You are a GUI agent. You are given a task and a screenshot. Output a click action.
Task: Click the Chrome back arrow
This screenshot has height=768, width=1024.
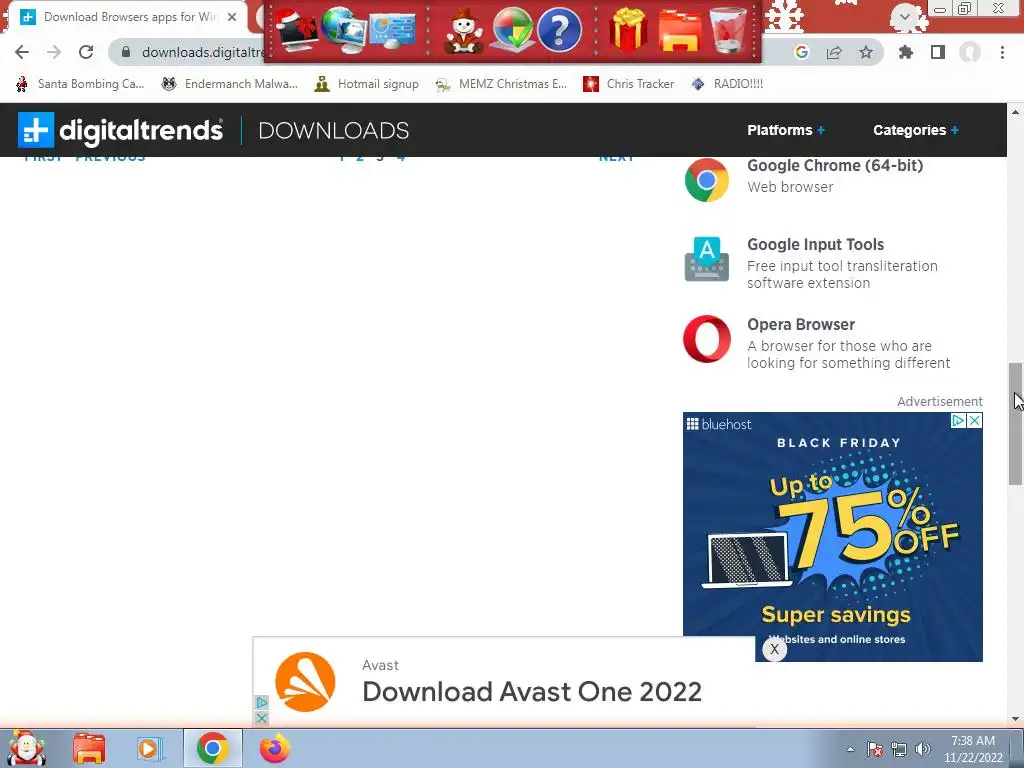(x=22, y=52)
